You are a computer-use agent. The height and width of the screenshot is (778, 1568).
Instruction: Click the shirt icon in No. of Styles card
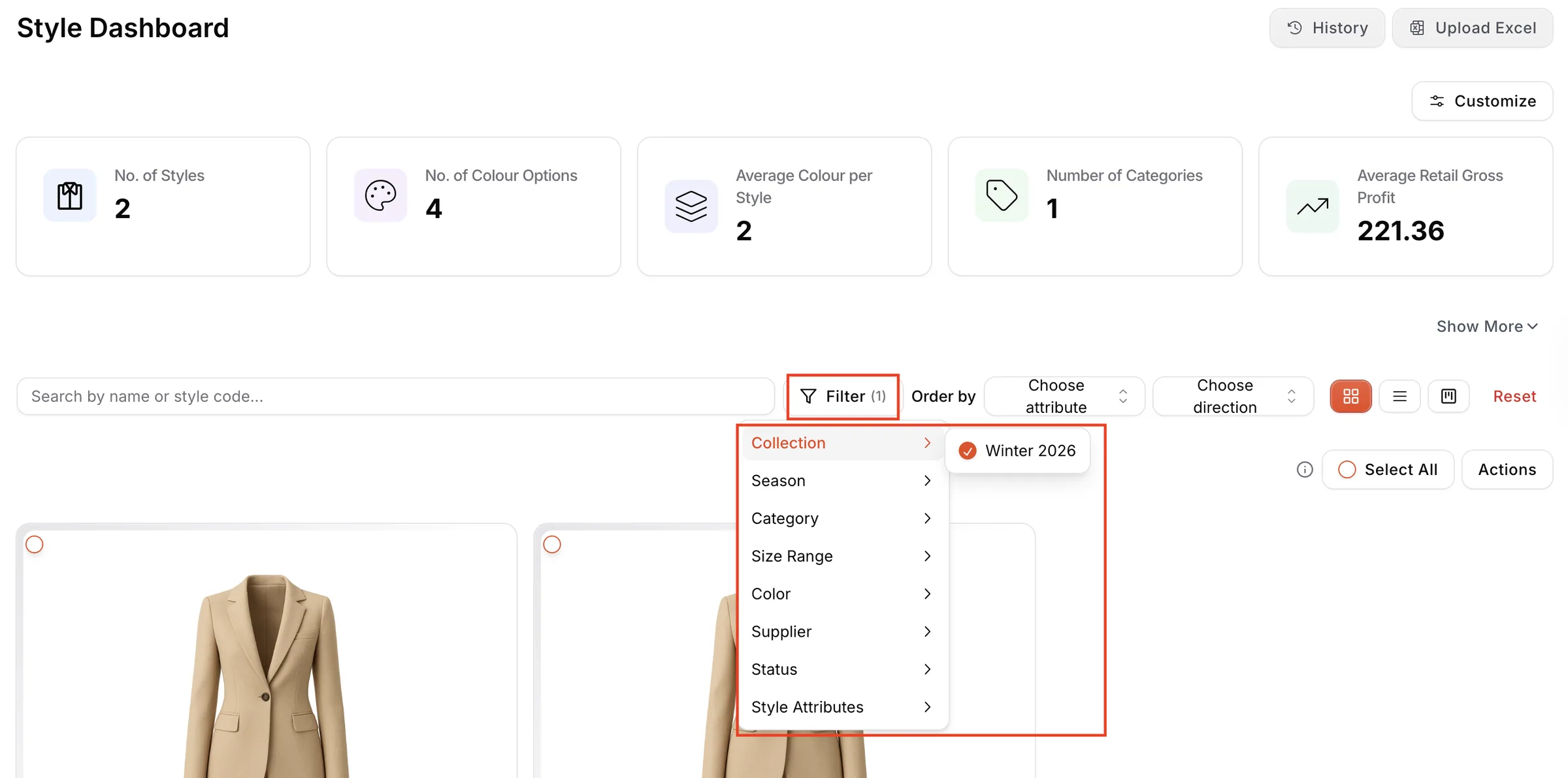[x=70, y=195]
